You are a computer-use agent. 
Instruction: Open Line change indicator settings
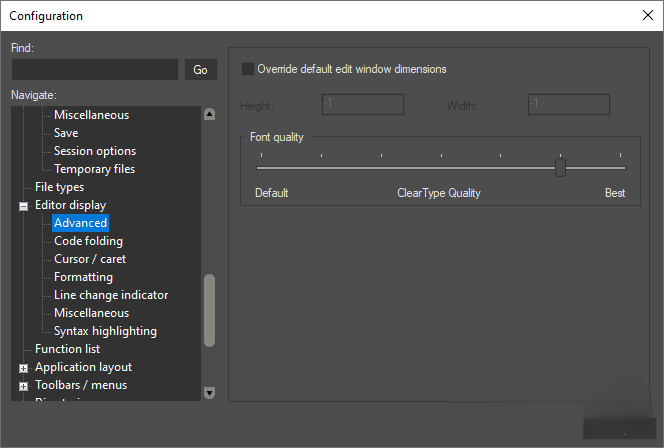click(111, 295)
